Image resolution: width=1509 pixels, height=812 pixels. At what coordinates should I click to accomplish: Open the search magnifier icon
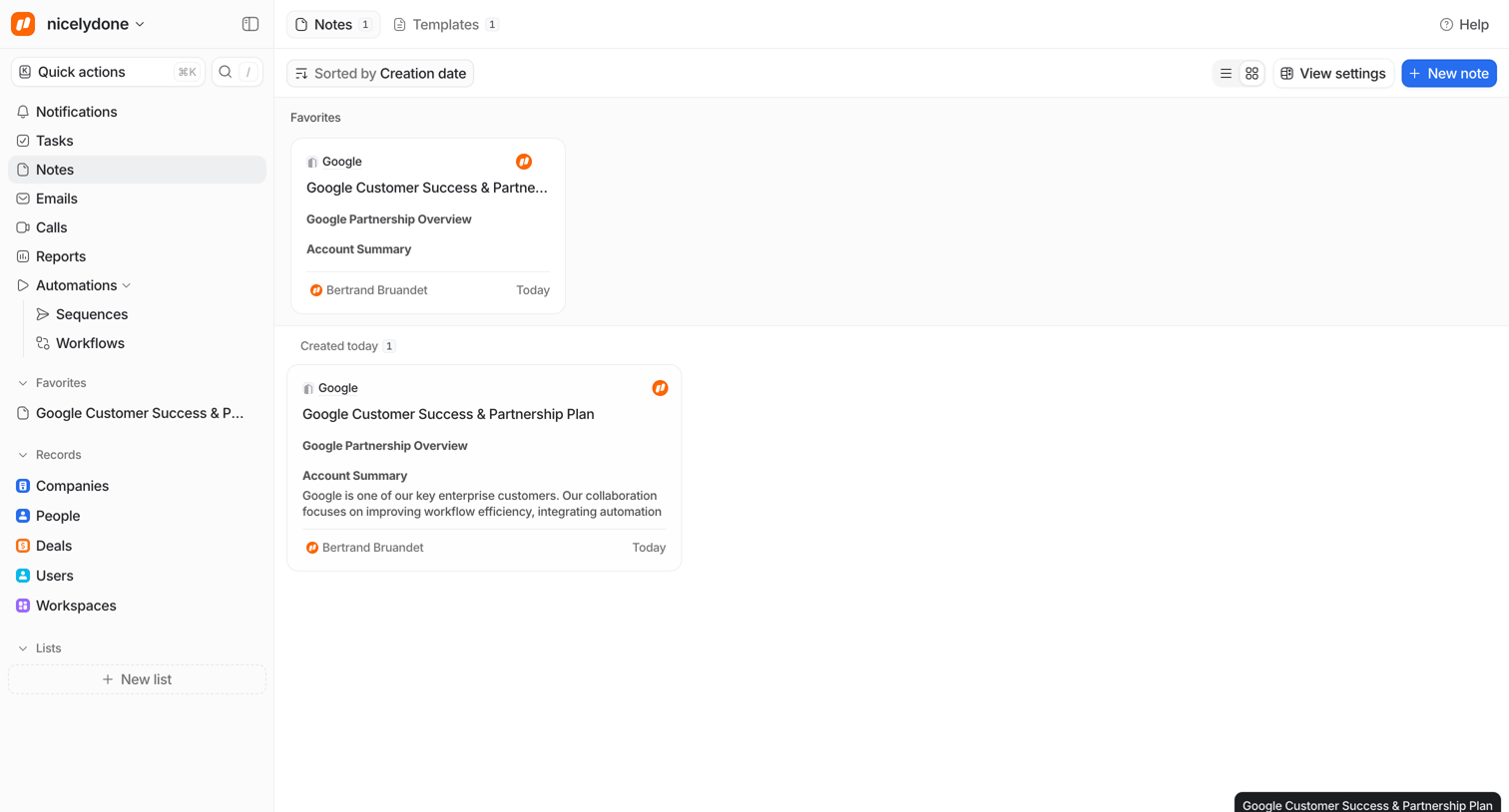(x=226, y=72)
